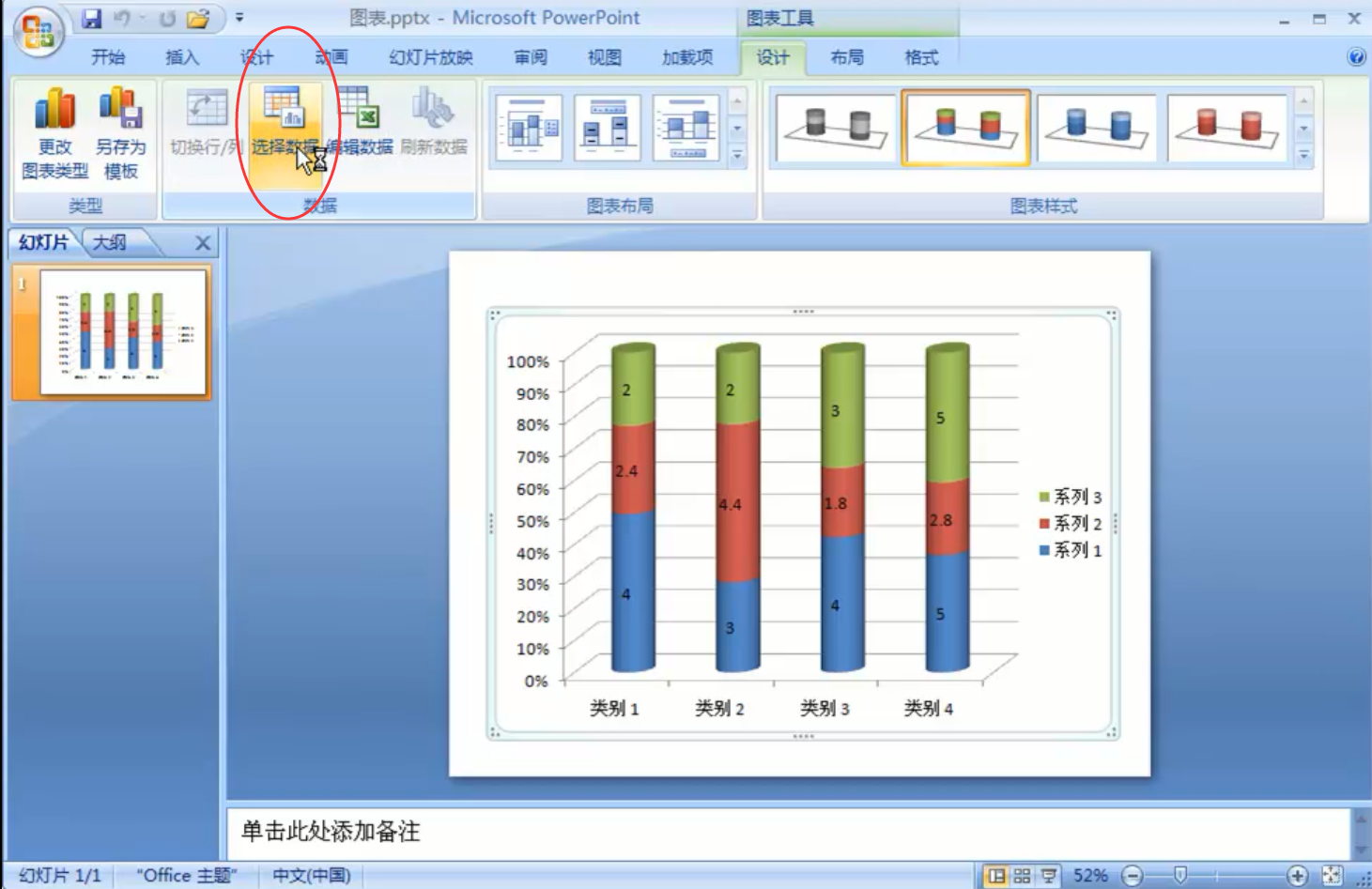Start slide show from status bar icon
The image size is (1372, 889).
(1048, 876)
